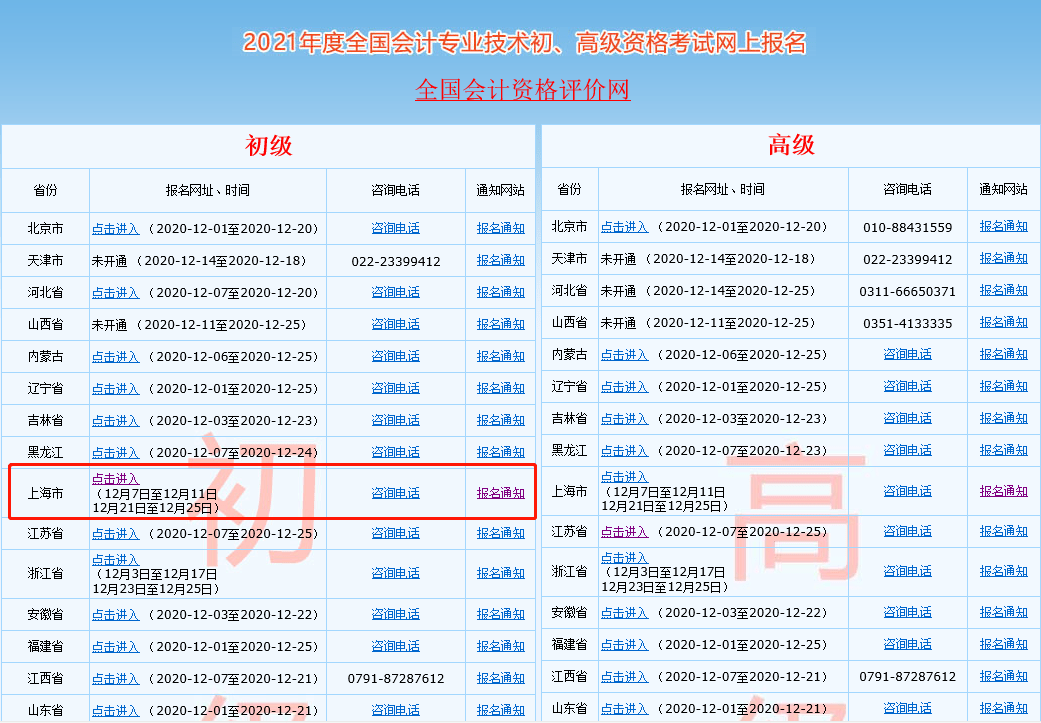The width and height of the screenshot is (1041, 723).
Task: Open the 全国会计资格评价网 link
Action: point(522,90)
